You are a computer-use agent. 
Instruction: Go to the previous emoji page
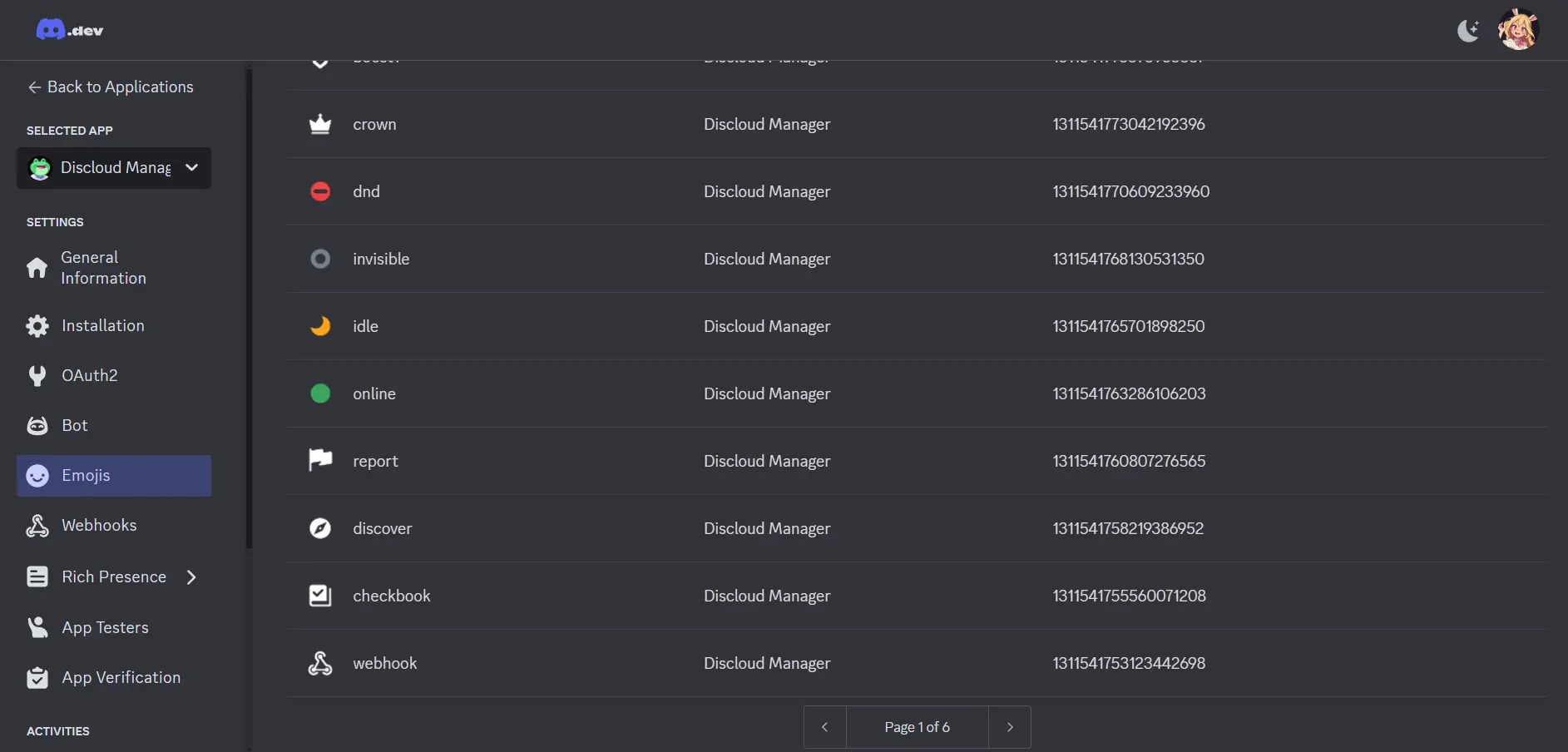[825, 727]
